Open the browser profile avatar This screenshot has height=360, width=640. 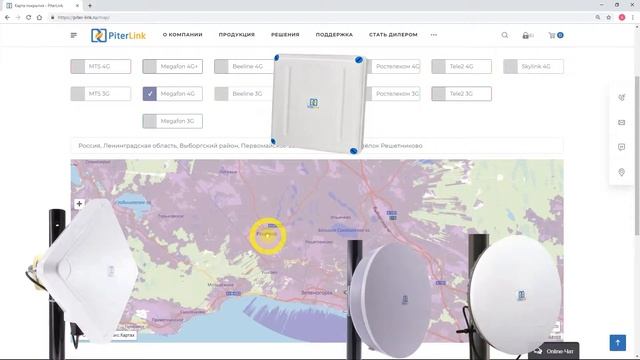pos(622,18)
